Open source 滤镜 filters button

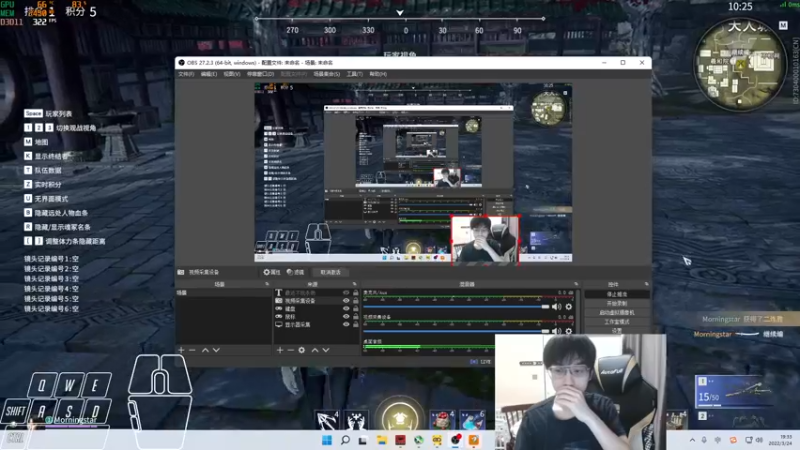tap(295, 272)
